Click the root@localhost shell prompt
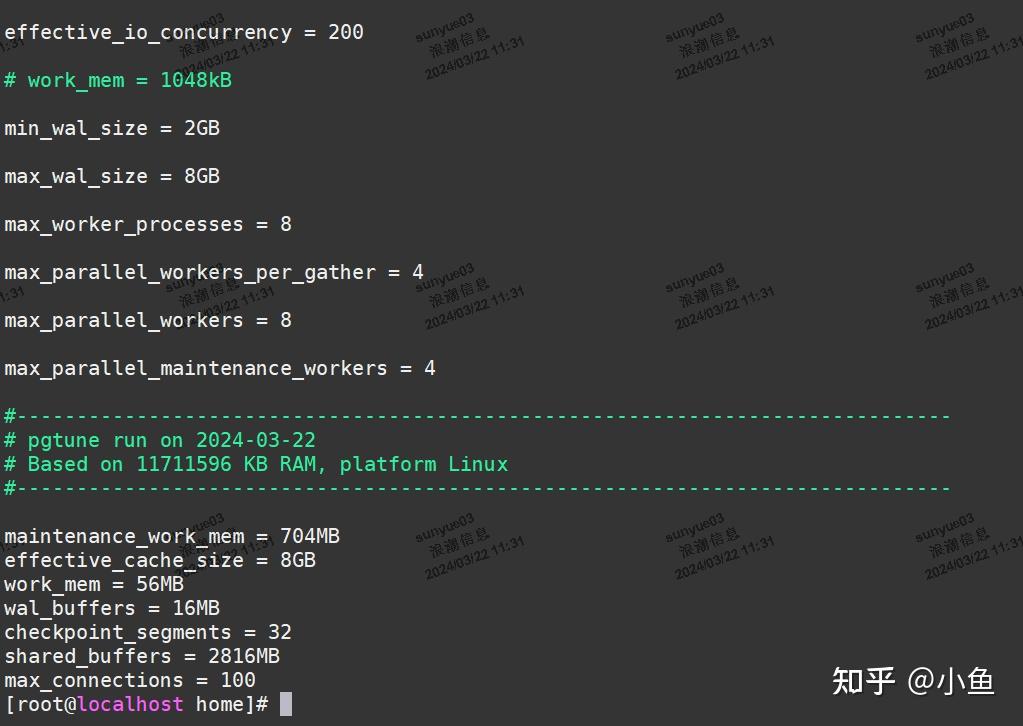The image size is (1023, 726). click(120, 704)
